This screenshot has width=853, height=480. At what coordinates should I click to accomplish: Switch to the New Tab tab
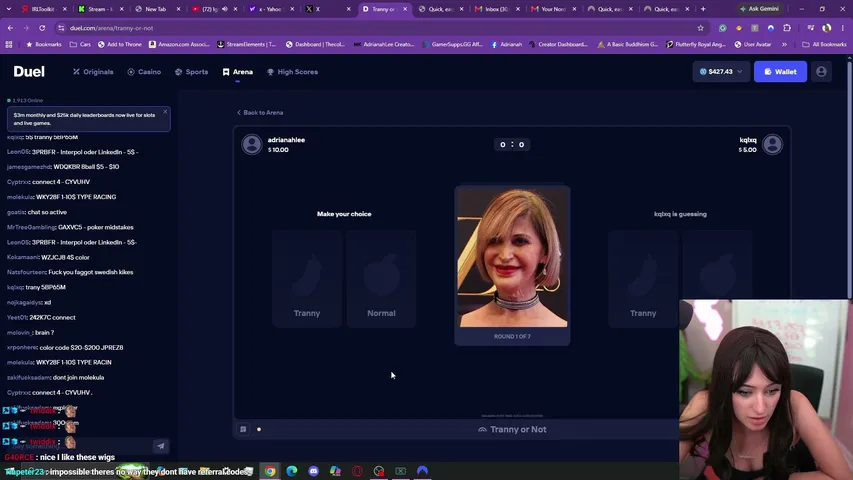pyautogui.click(x=156, y=9)
